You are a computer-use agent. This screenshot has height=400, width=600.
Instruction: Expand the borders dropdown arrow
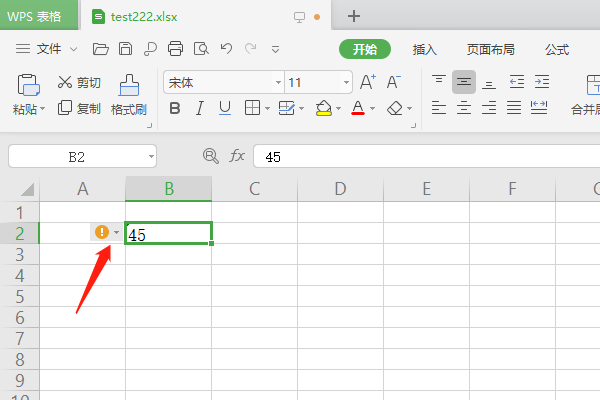(x=267, y=109)
